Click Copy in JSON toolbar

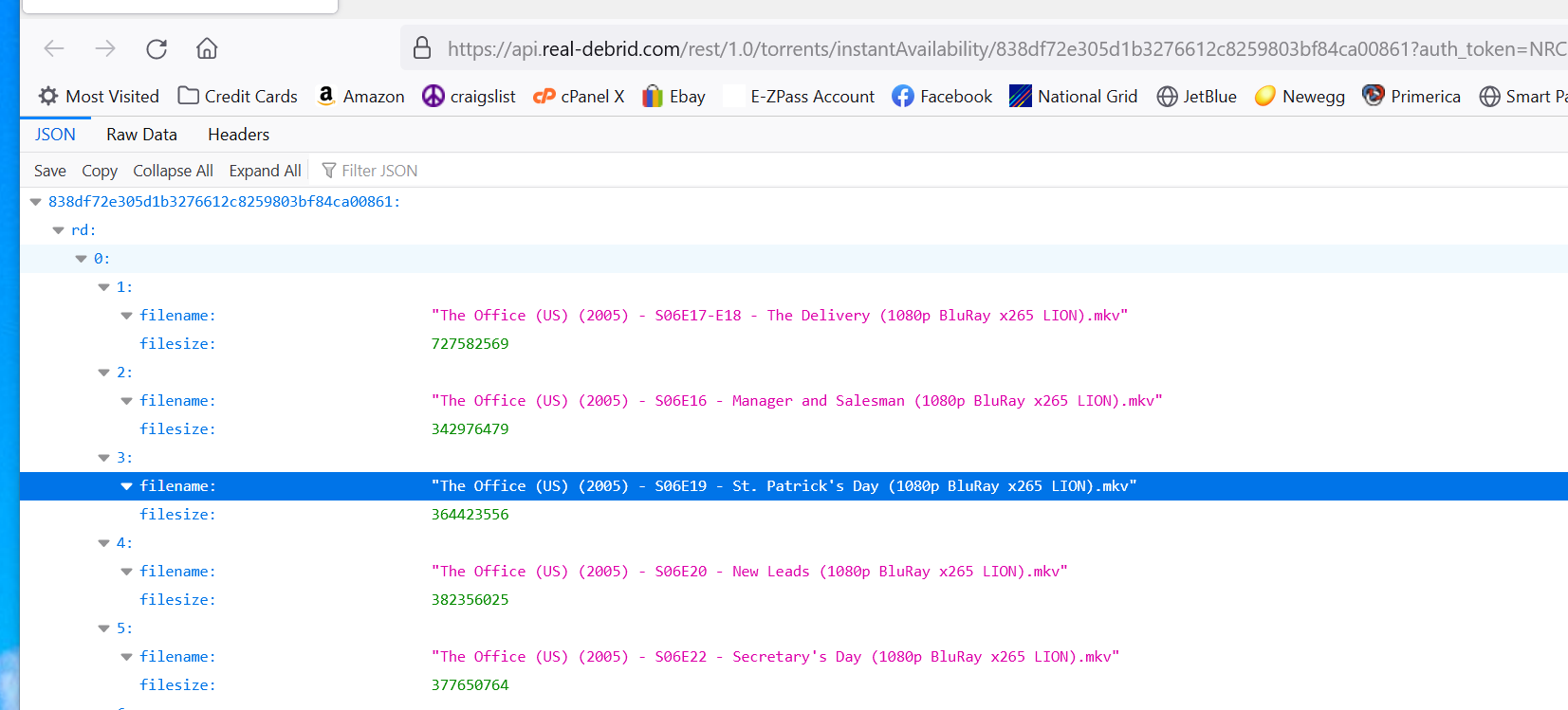click(100, 171)
